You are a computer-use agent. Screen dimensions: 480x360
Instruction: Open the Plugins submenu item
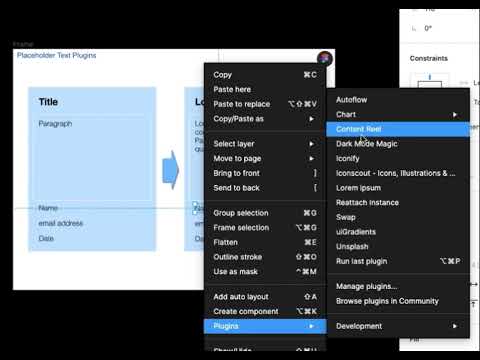265,326
